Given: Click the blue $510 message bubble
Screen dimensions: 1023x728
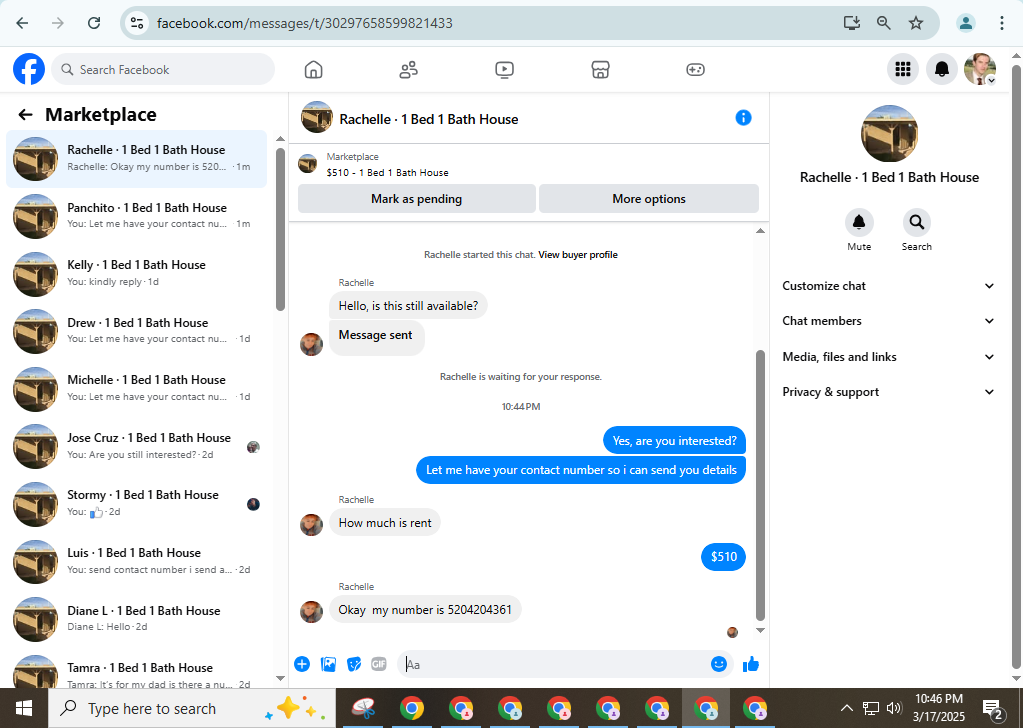Looking at the screenshot, I should click(724, 556).
